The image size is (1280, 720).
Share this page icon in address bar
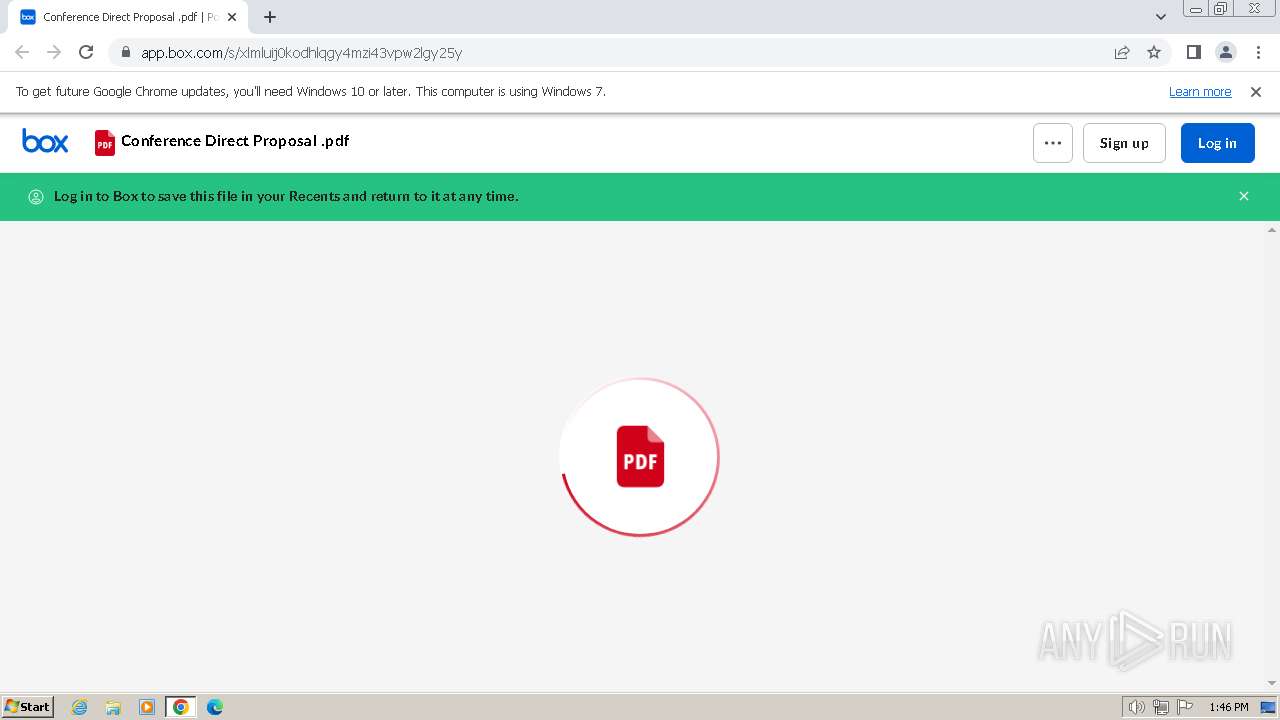pos(1122,52)
